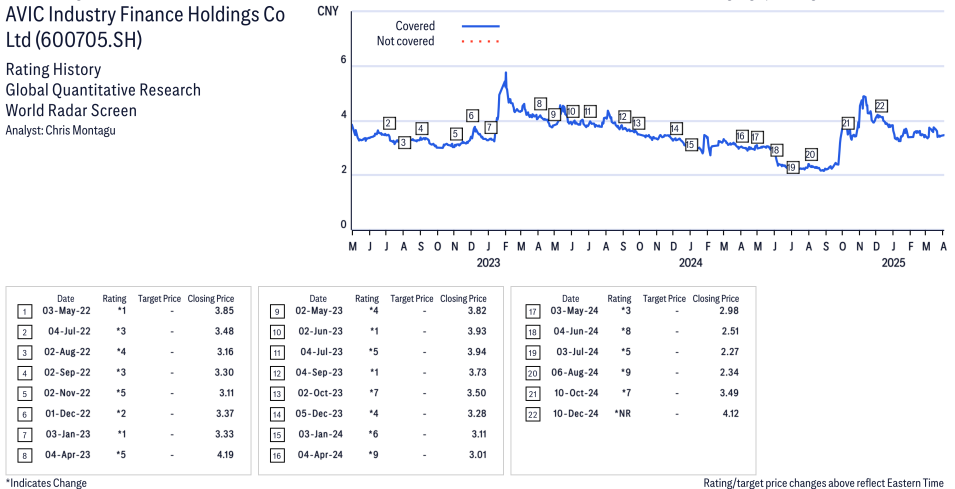
Task: Click the 2025 year label on the axis
Action: tap(893, 263)
